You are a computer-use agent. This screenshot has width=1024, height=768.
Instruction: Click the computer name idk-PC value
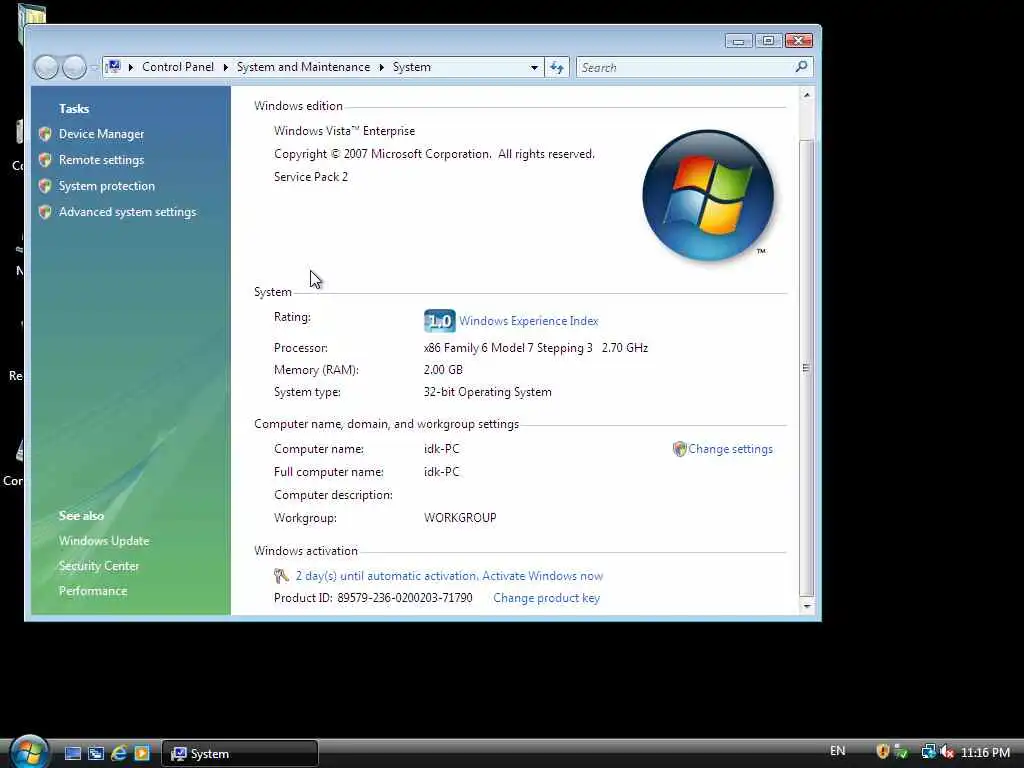(x=441, y=449)
